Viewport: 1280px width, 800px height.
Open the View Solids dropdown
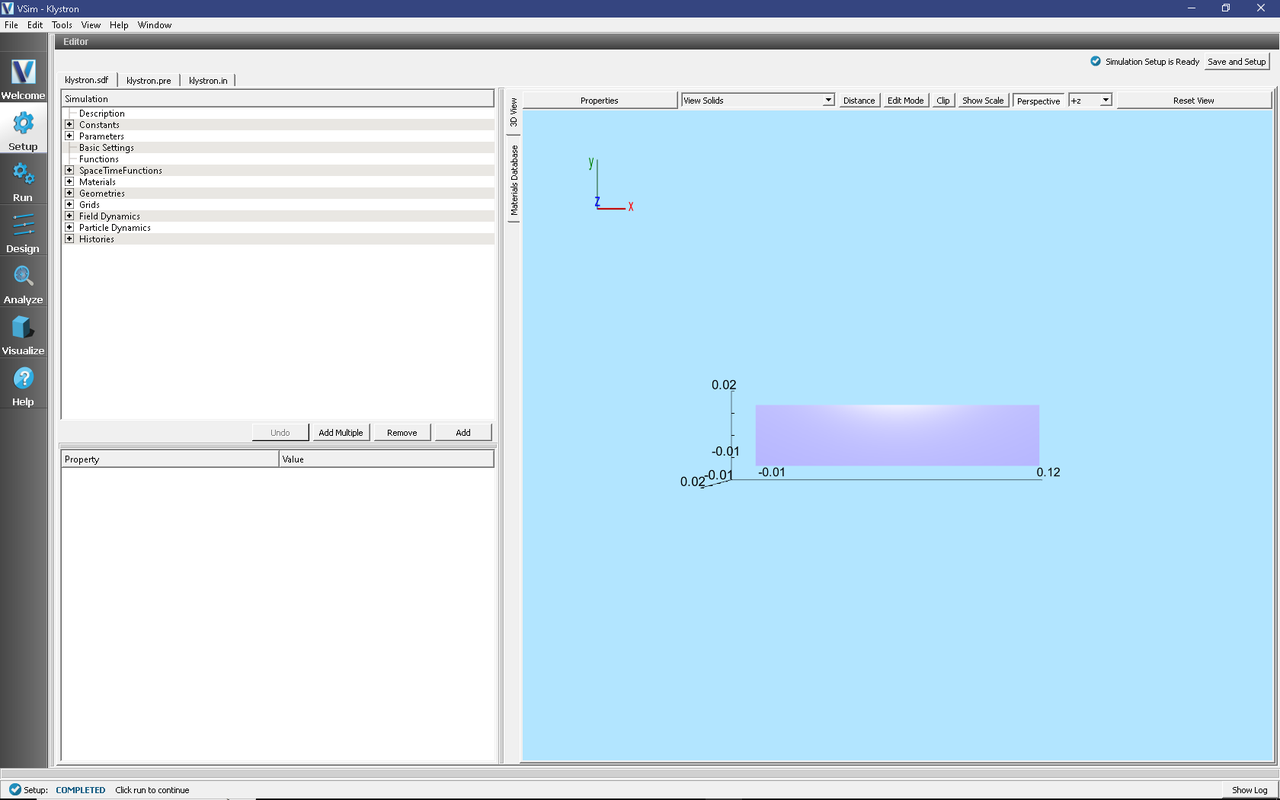tap(757, 100)
